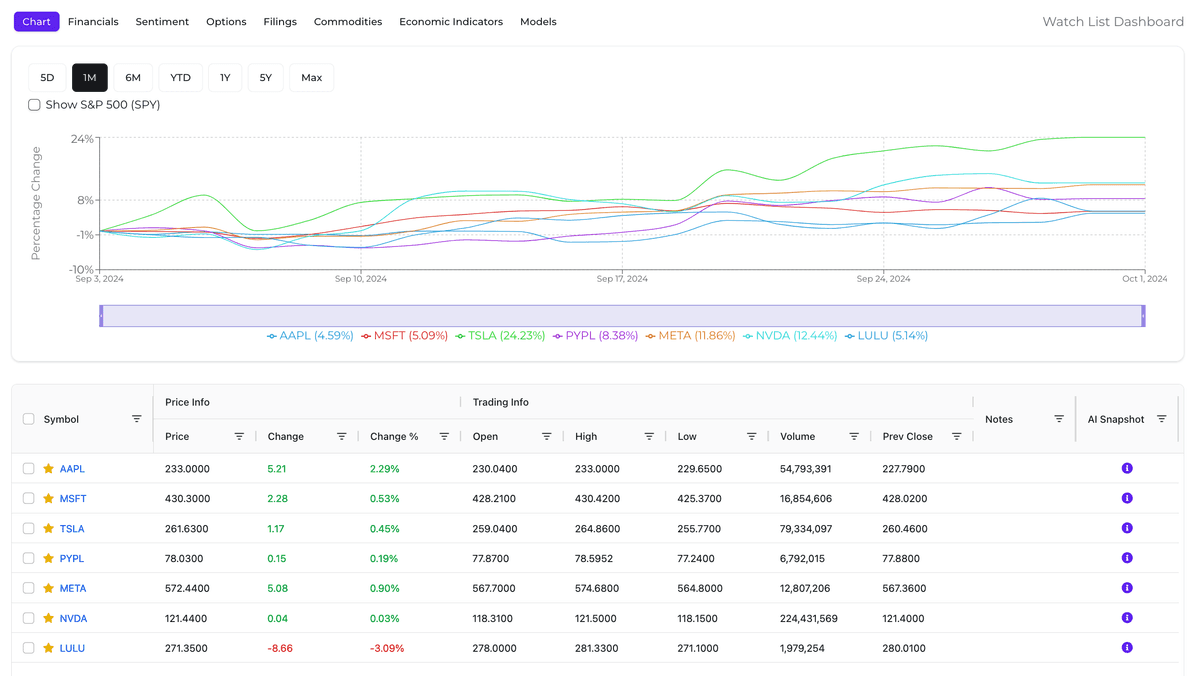
Task: Open AI Snapshot info for MSFT row
Action: pos(1127,498)
